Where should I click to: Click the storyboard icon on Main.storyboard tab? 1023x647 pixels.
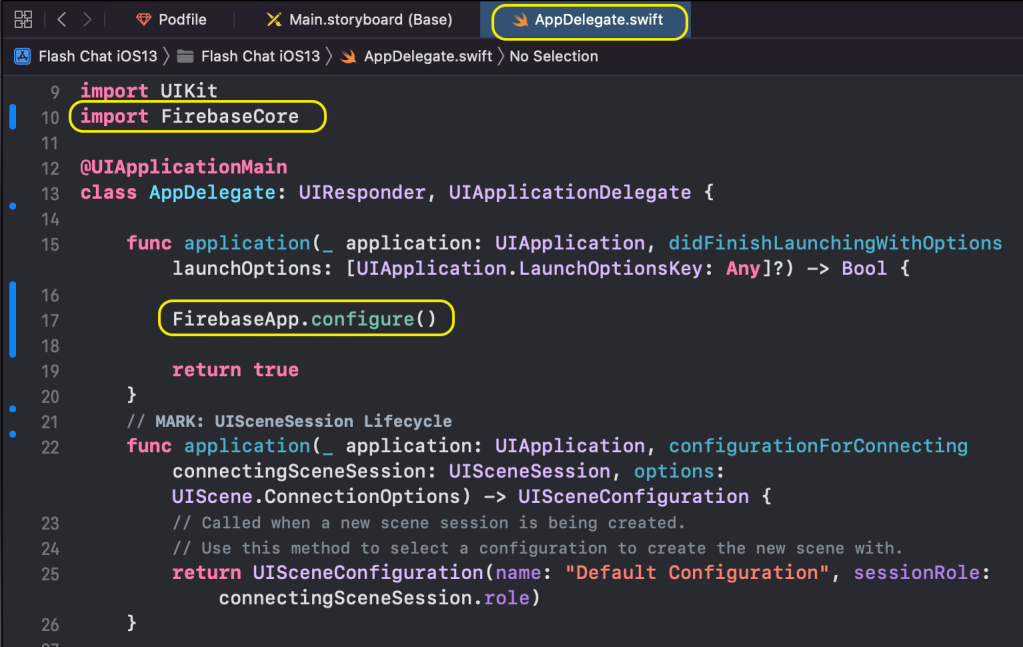pyautogui.click(x=273, y=20)
